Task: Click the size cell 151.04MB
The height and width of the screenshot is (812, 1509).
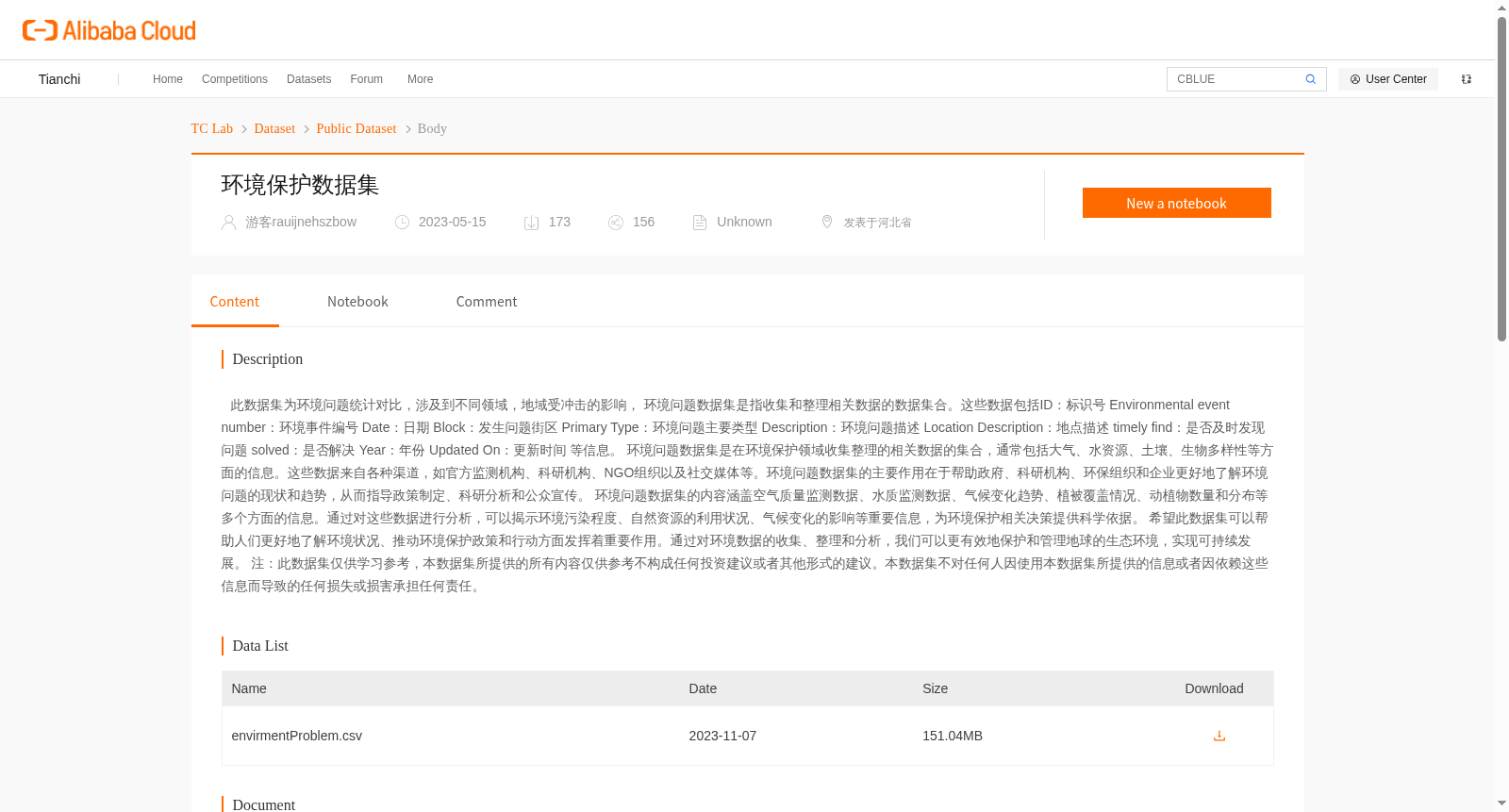Action: point(953,736)
